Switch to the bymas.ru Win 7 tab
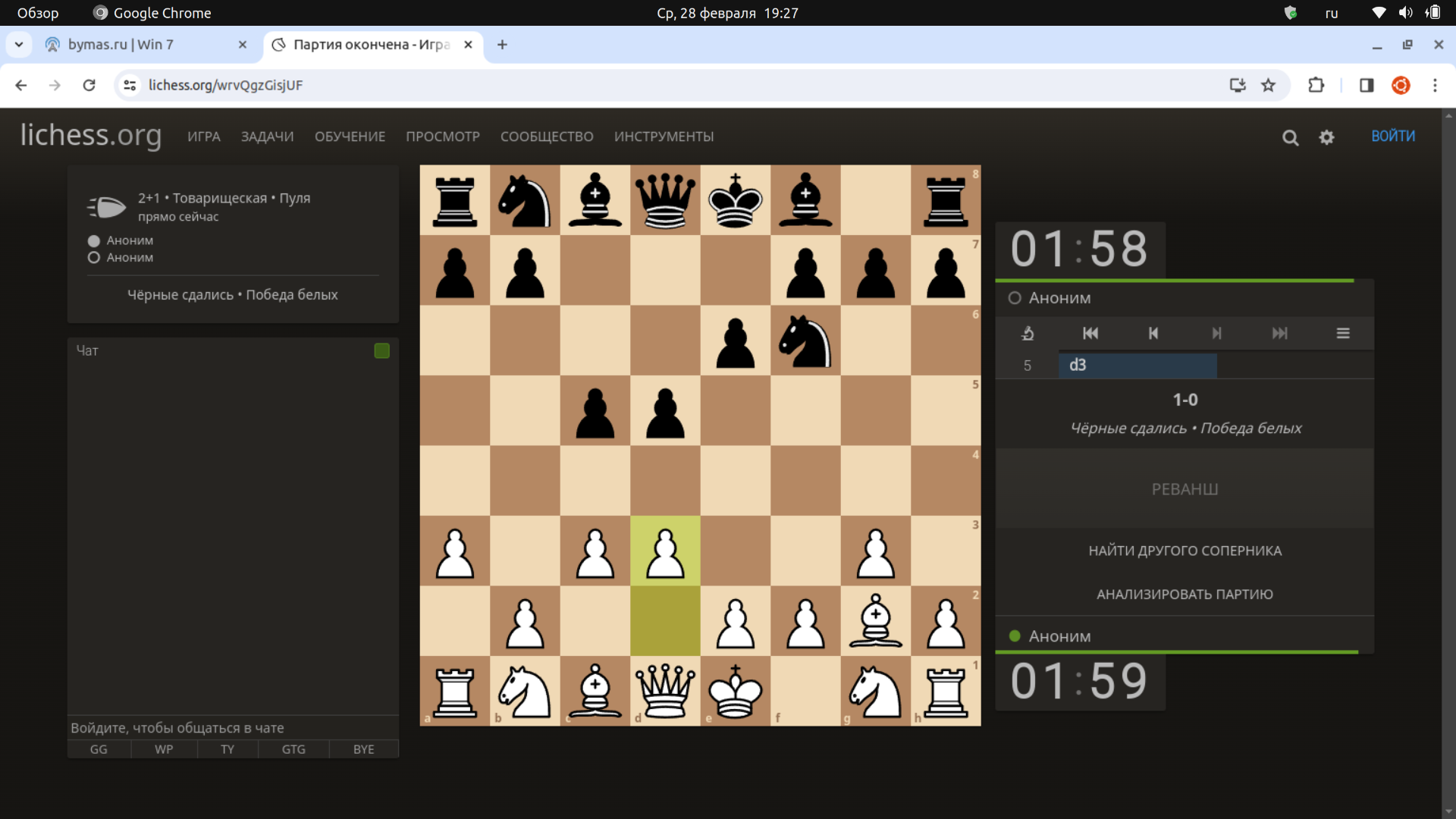Viewport: 1456px width, 819px height. [x=121, y=45]
